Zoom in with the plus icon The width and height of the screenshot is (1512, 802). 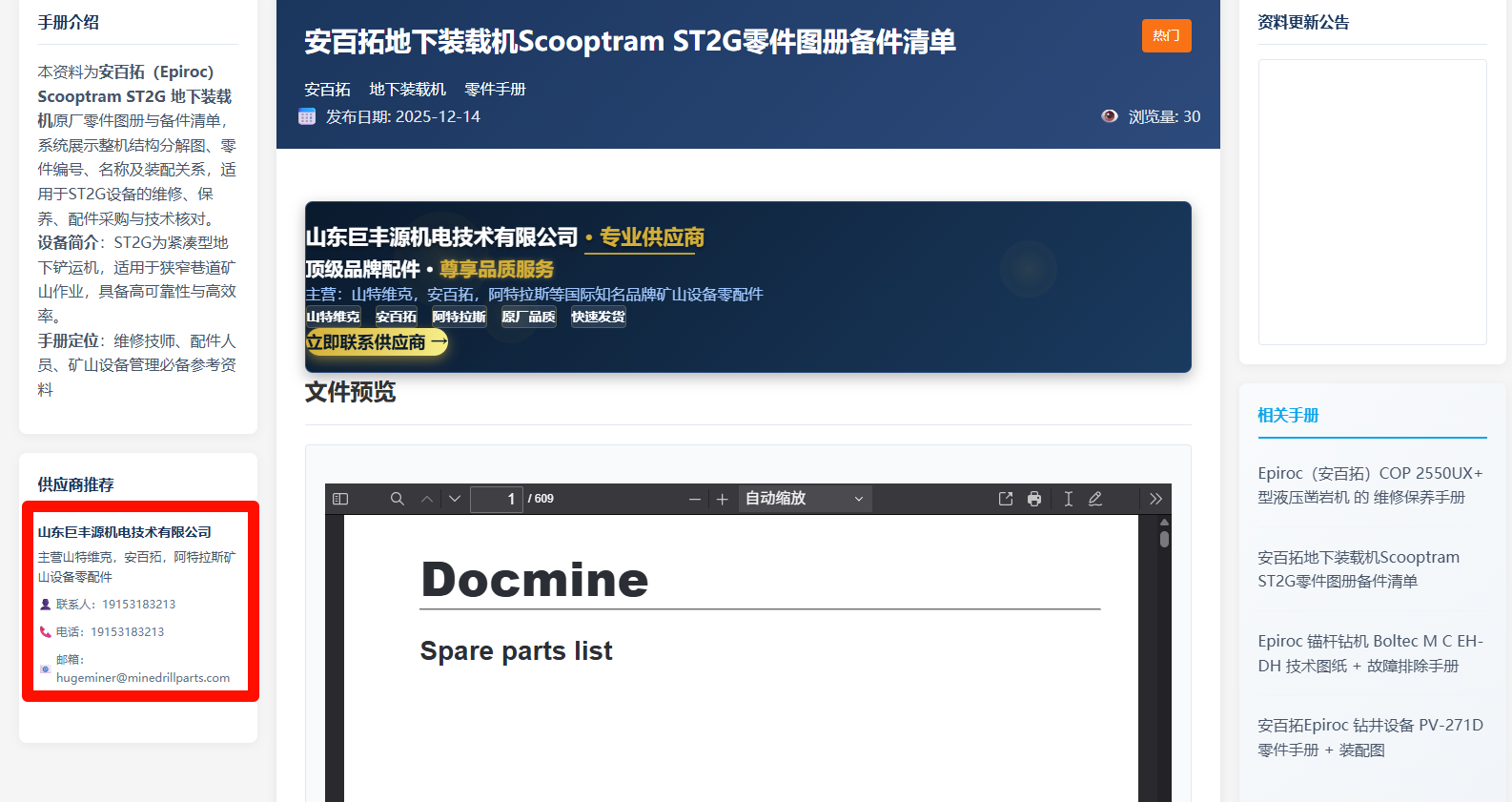pyautogui.click(x=723, y=499)
